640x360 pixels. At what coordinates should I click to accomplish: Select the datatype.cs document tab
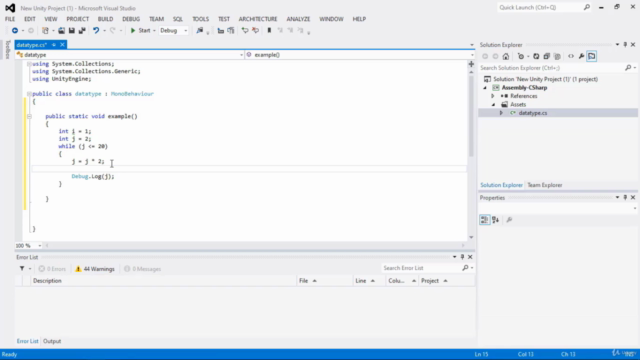click(32, 45)
